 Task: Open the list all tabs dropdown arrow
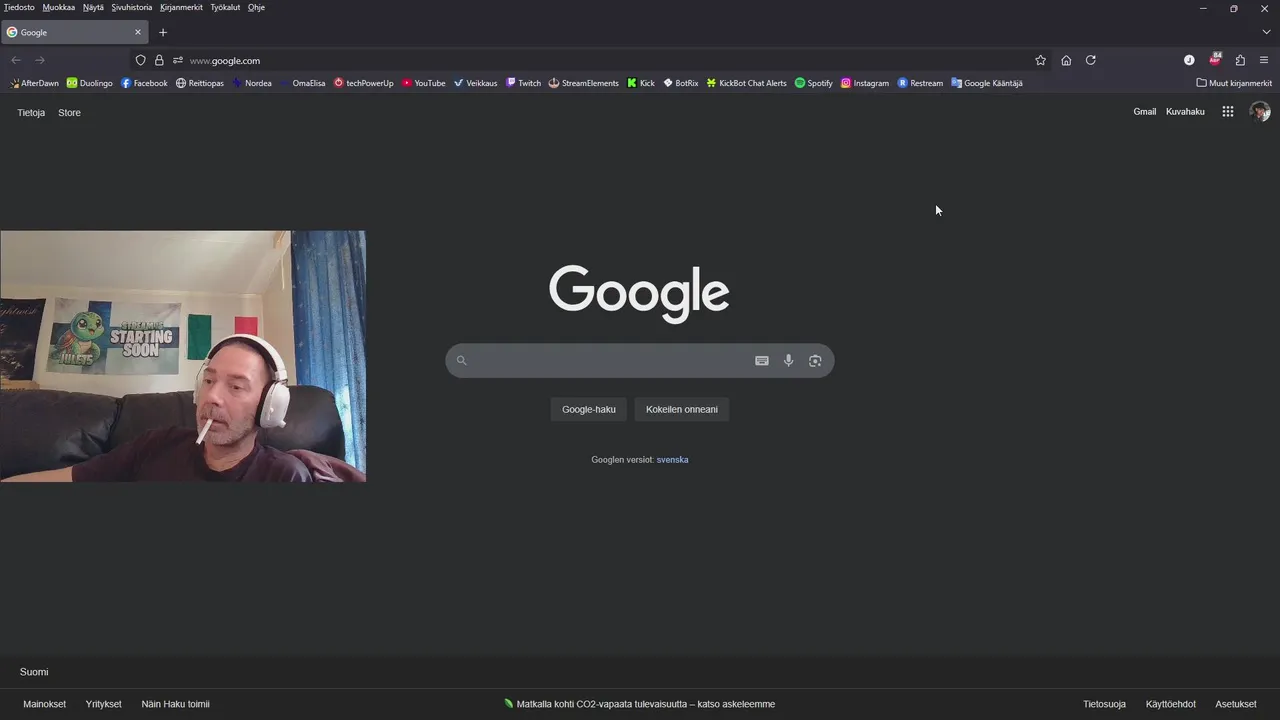click(x=1266, y=32)
